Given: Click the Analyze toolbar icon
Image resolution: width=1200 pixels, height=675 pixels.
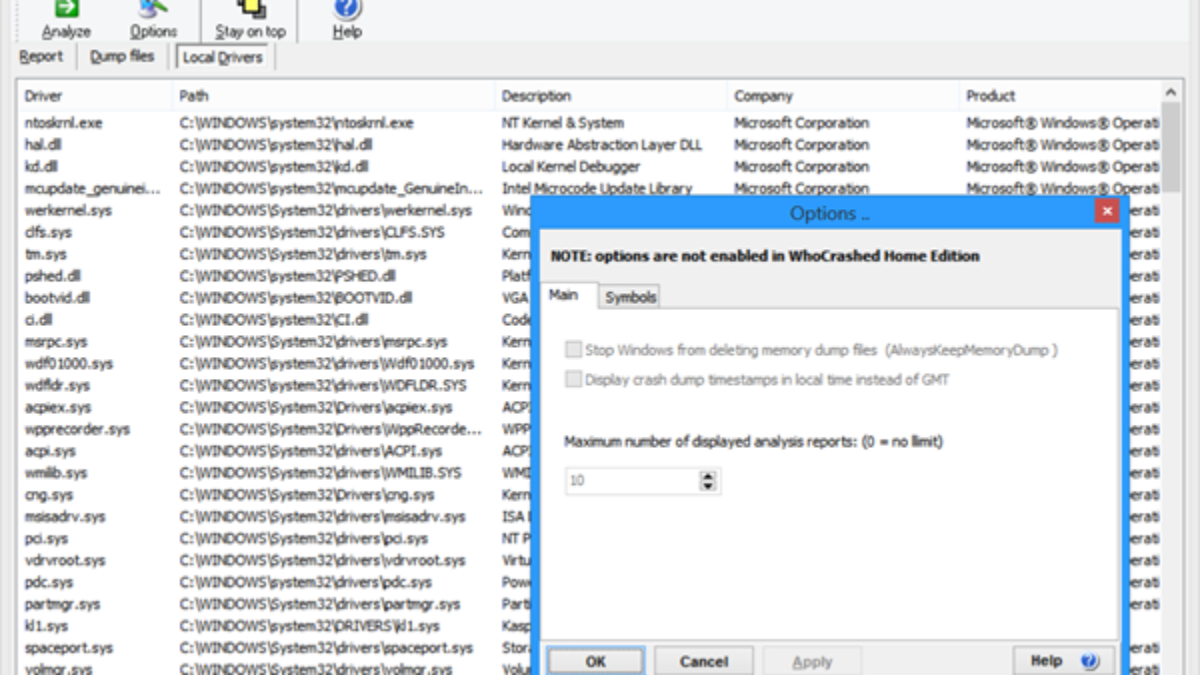Looking at the screenshot, I should [66, 18].
